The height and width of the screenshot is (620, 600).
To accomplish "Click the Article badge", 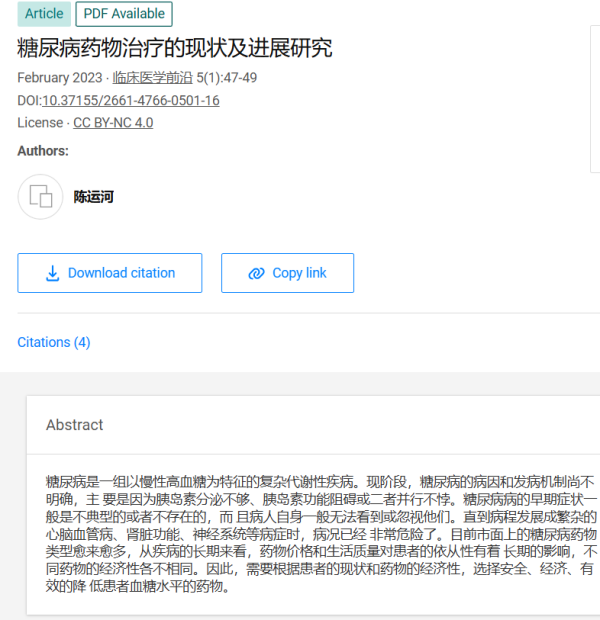I will (44, 14).
